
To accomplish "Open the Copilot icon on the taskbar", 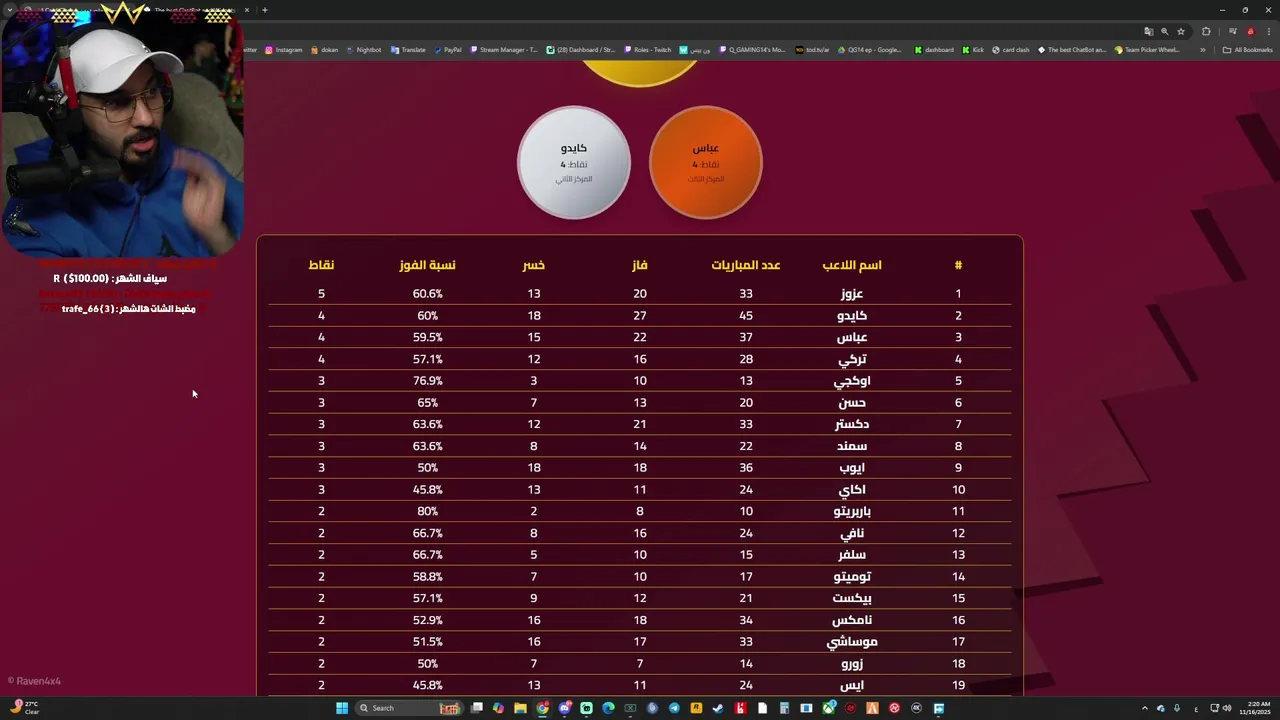I will coord(498,708).
